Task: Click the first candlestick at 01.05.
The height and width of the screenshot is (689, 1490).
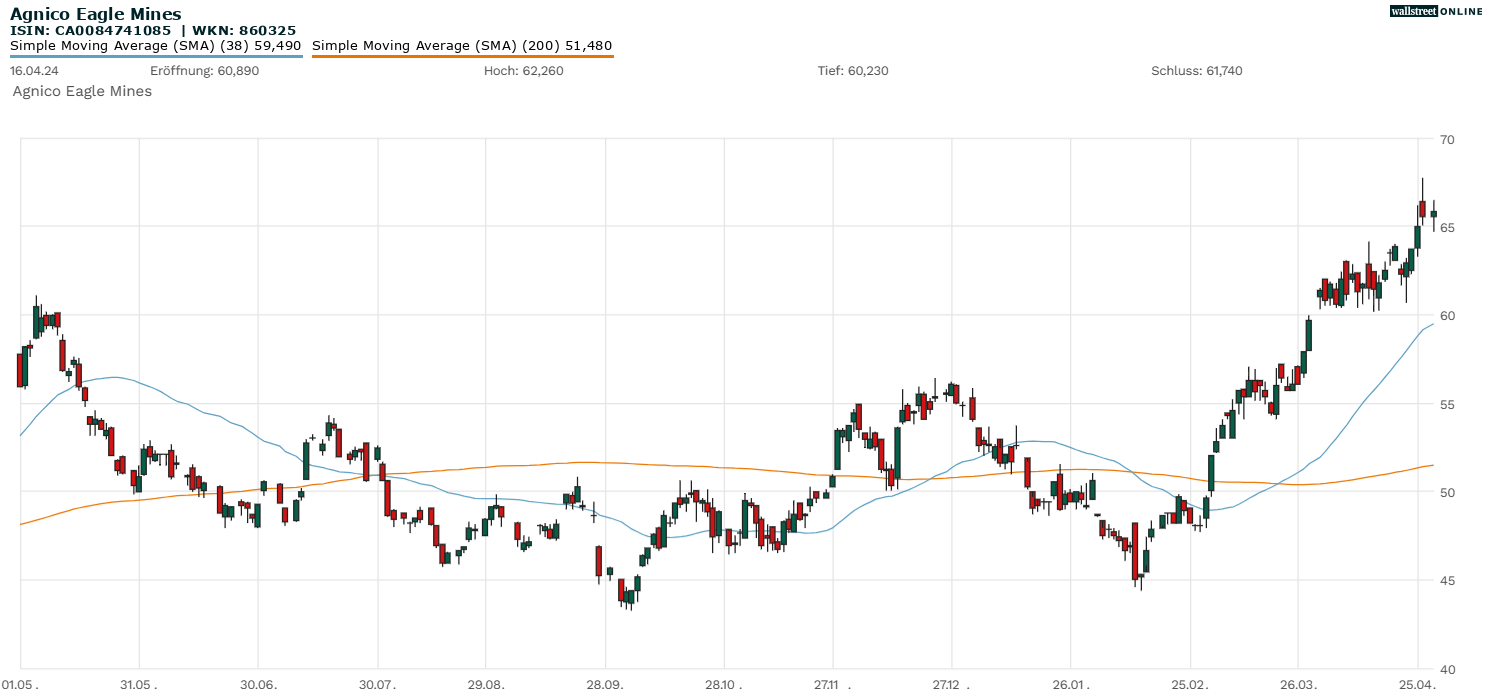Action: (x=19, y=369)
